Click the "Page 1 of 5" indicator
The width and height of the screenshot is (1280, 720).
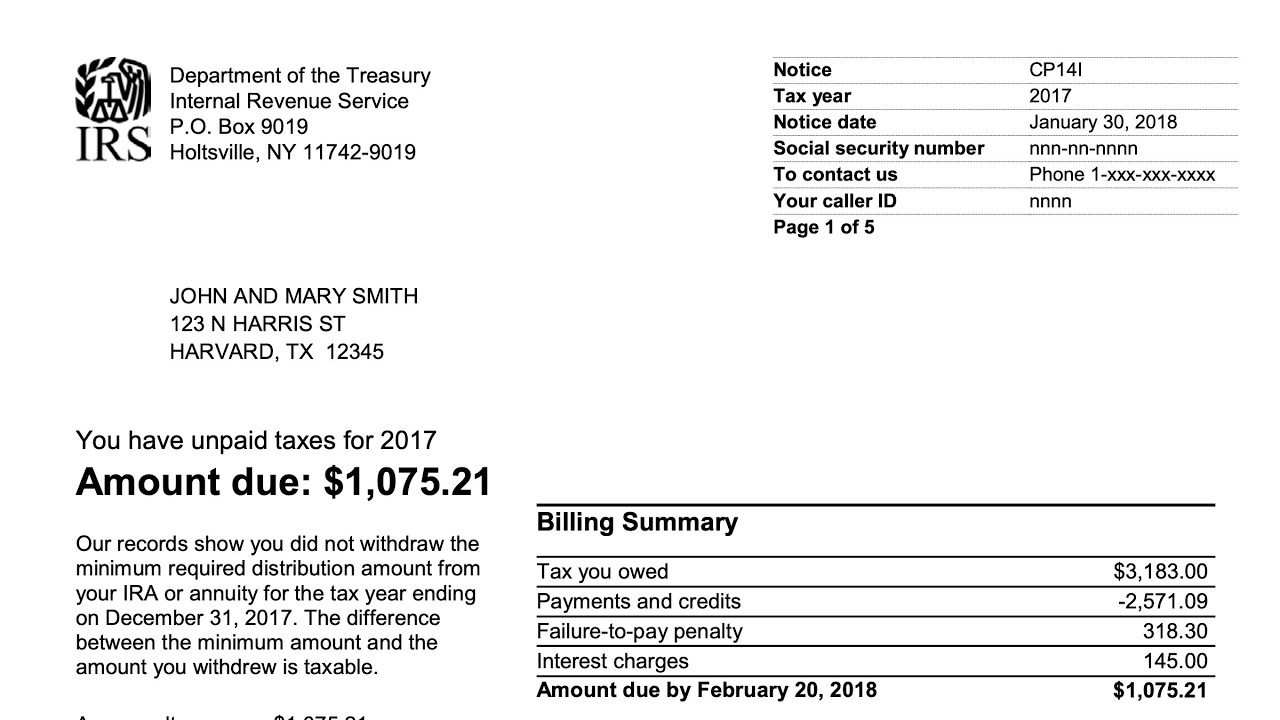(823, 227)
